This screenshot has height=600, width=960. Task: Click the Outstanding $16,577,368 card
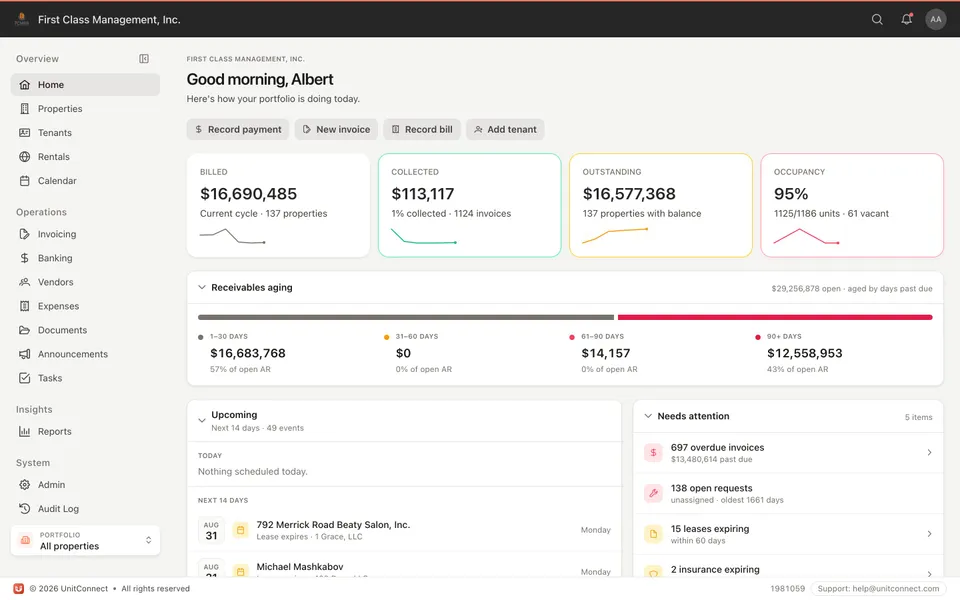click(661, 205)
